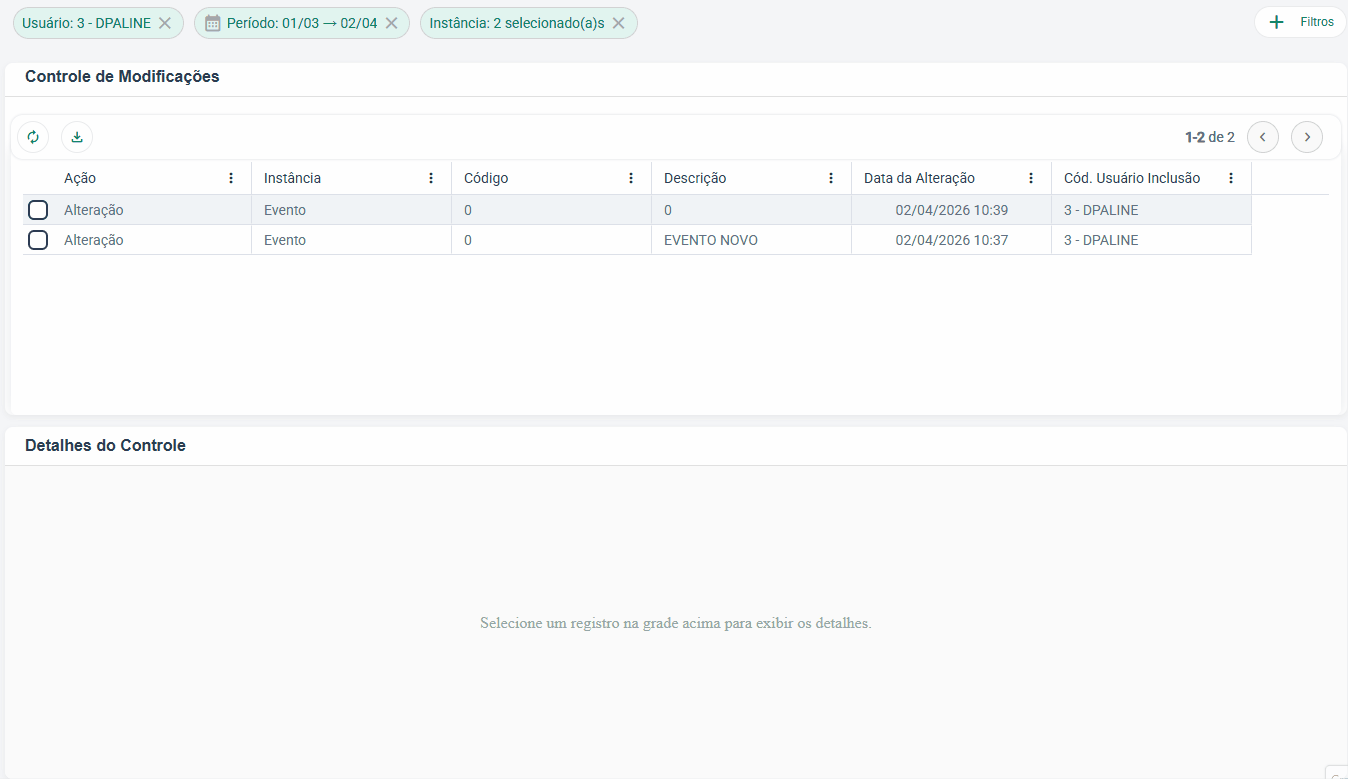The height and width of the screenshot is (779, 1348).
Task: Select the EVENTO NOVO description cell
Action: click(751, 240)
